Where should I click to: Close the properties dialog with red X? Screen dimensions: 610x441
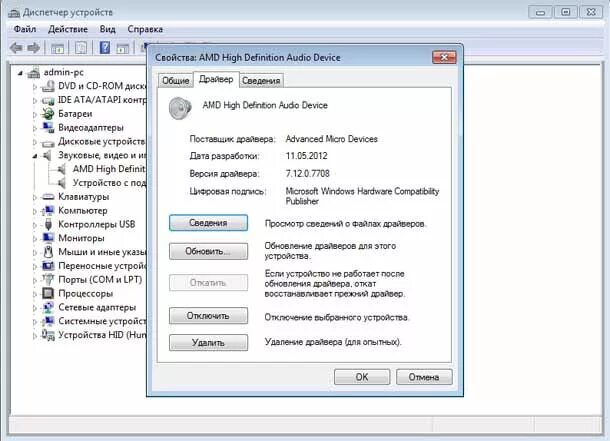click(444, 57)
